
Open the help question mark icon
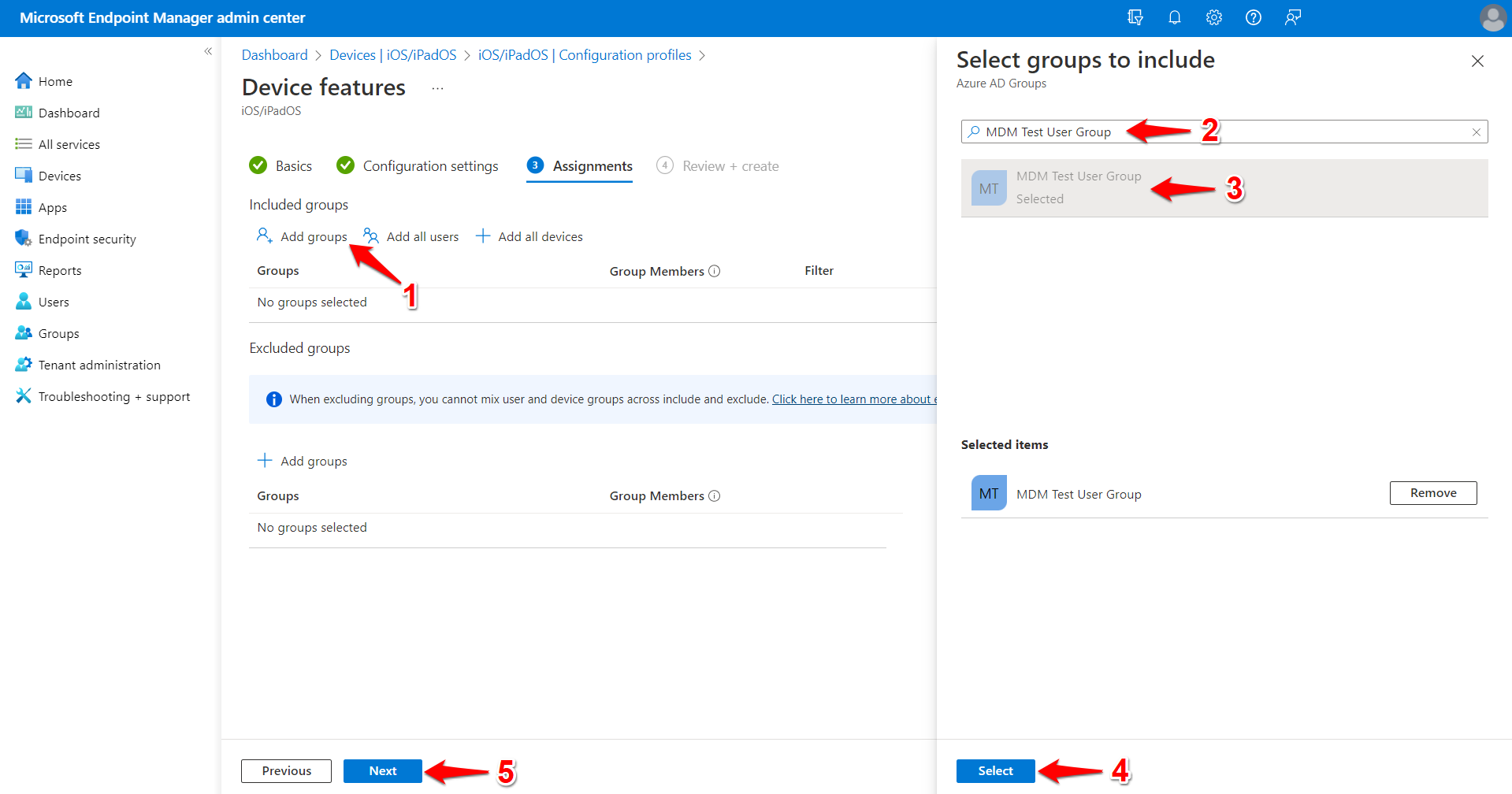(1253, 17)
